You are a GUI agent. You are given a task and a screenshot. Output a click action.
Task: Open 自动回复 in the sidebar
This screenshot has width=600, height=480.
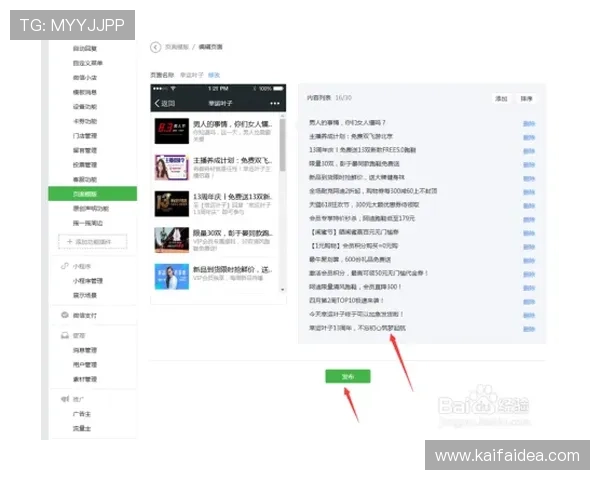coord(85,48)
